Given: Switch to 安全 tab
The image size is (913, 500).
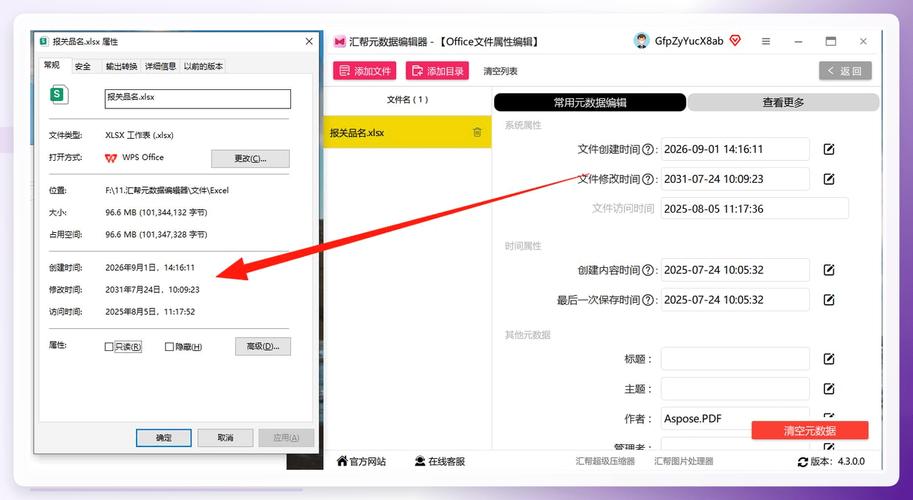Looking at the screenshot, I should click(83, 66).
